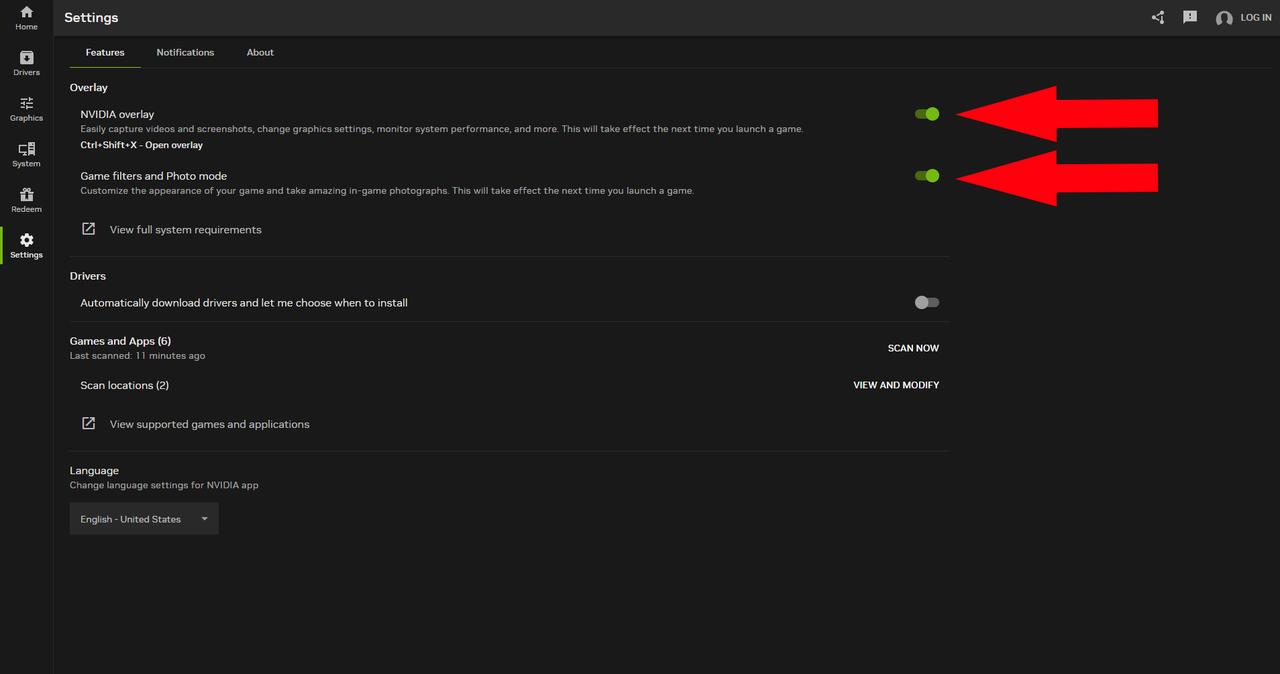Viewport: 1280px width, 674px height.
Task: Click the Overlay section heading
Action: tap(89, 88)
